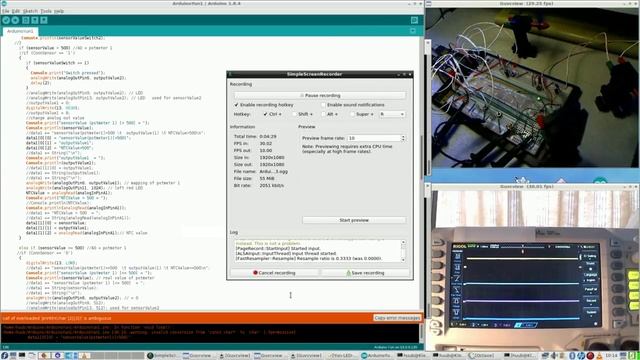Viewport: 640px width, 360px height.
Task: Open the Help menu in Arduino
Action: pyautogui.click(x=59, y=11)
